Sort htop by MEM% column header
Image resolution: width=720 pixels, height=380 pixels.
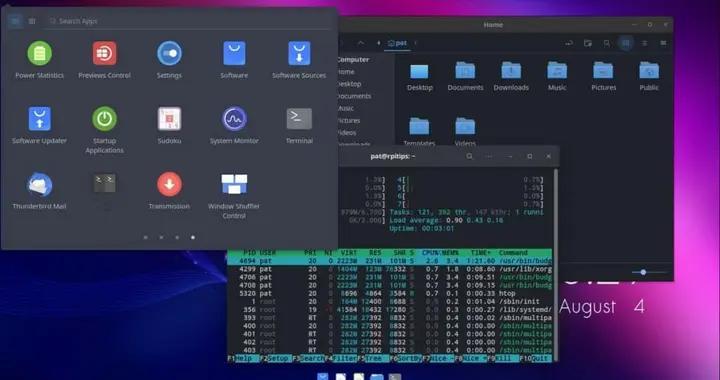pos(450,253)
